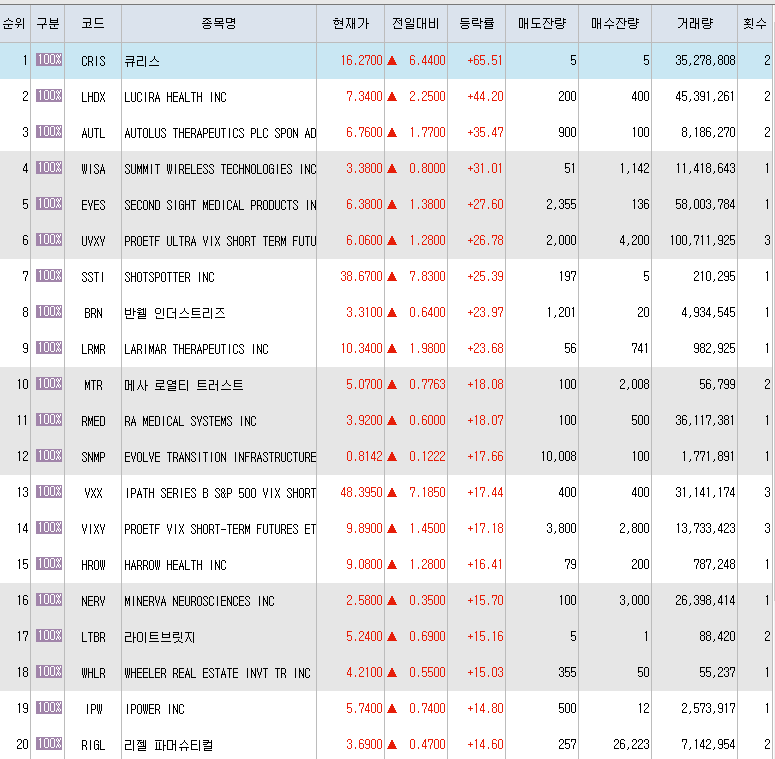Click the 매도잔량 column header
The height and width of the screenshot is (759, 775).
coord(542,23)
